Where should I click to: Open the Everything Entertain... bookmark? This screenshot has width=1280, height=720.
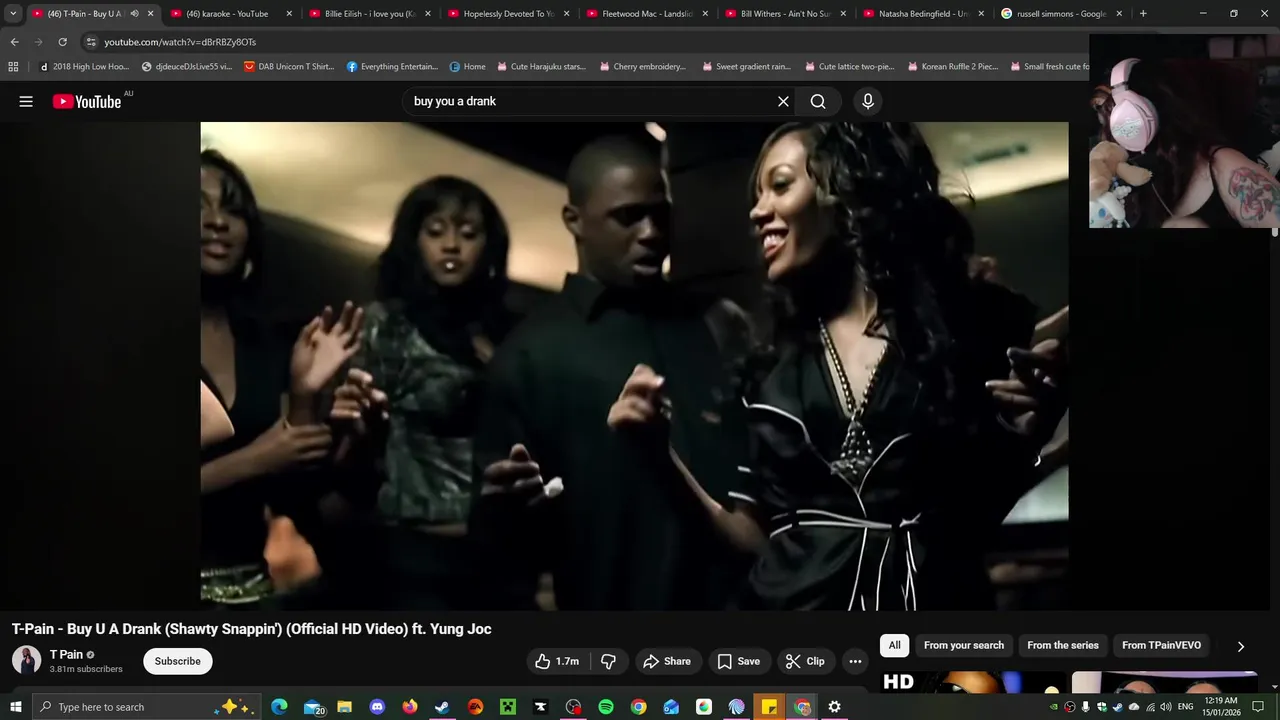coord(392,67)
